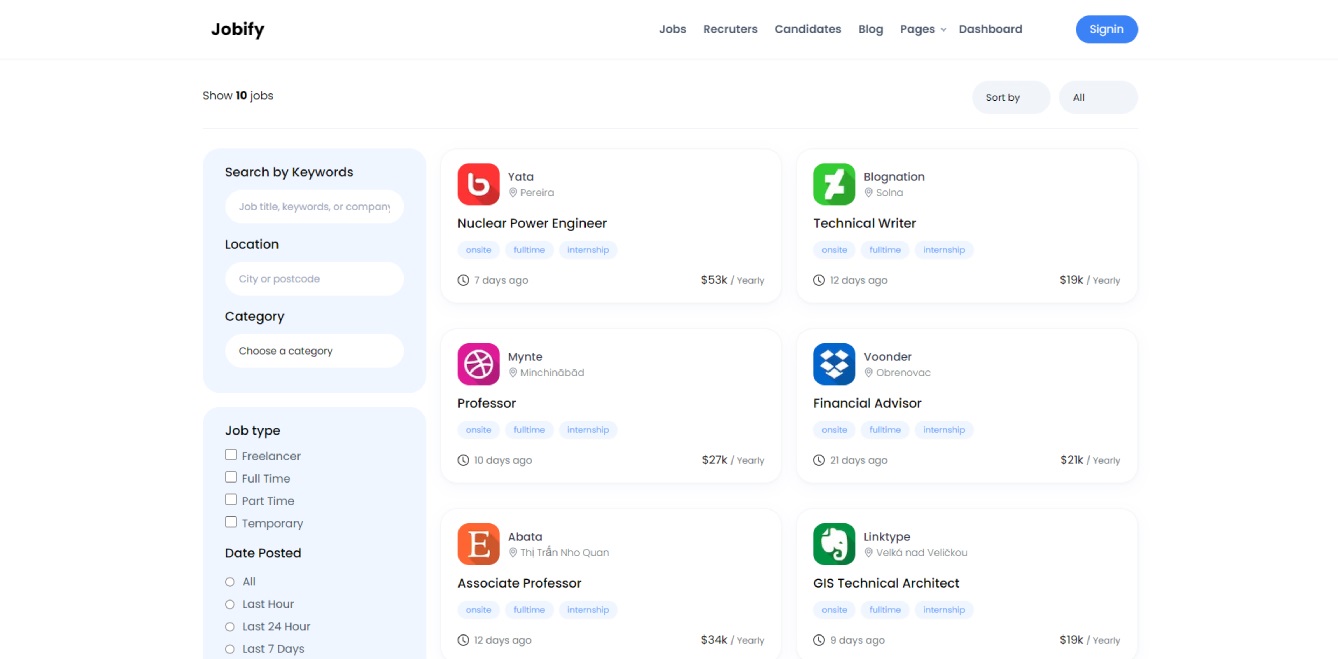The height and width of the screenshot is (659, 1338).
Task: Click the clock icon next to 9 days ago
Action: pyautogui.click(x=819, y=640)
